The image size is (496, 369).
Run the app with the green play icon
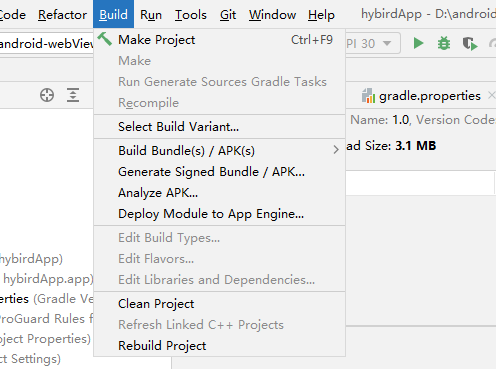(418, 43)
